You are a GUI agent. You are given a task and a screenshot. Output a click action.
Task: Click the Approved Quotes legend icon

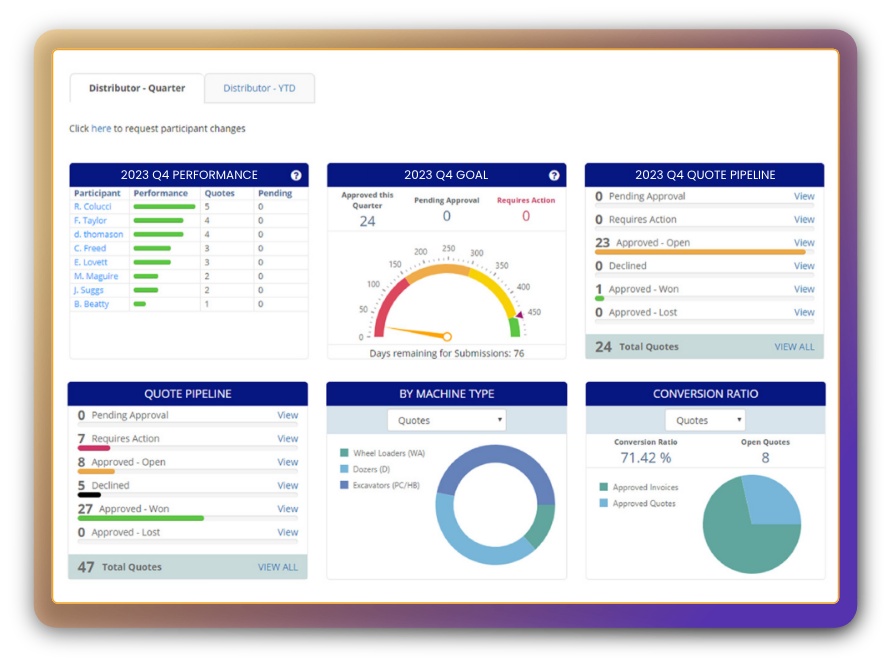coord(604,504)
